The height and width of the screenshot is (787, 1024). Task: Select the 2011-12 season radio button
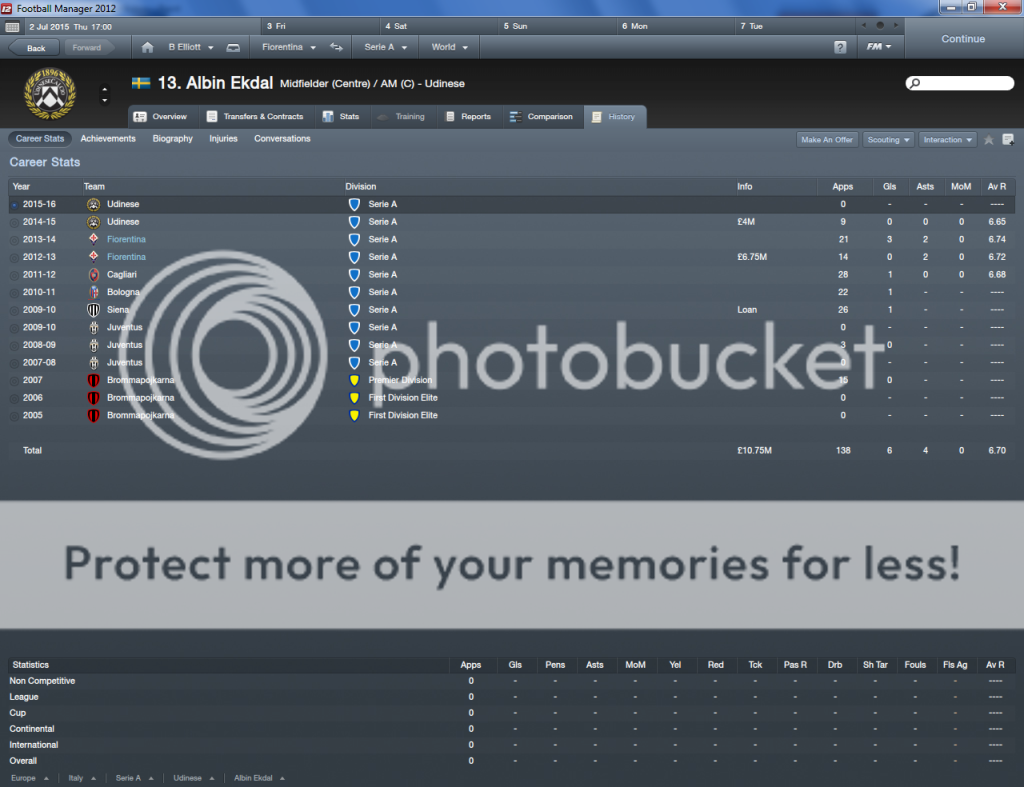click(x=14, y=276)
